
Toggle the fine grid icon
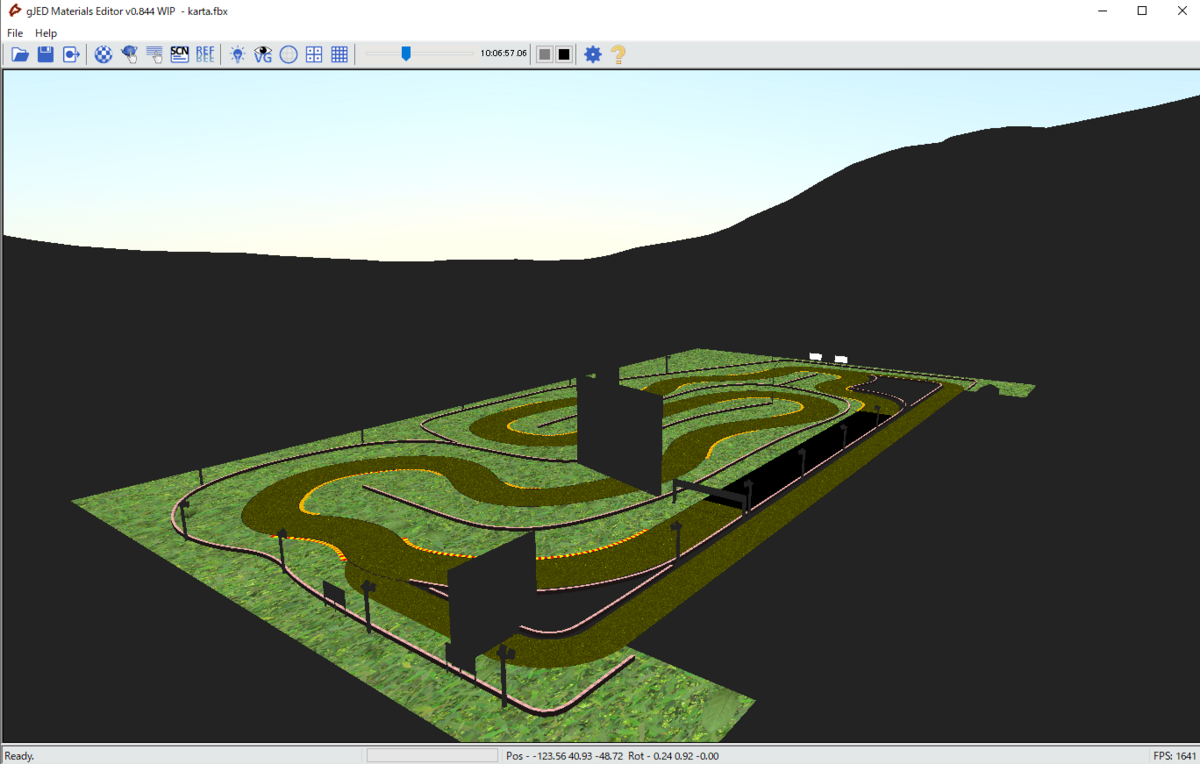(339, 54)
